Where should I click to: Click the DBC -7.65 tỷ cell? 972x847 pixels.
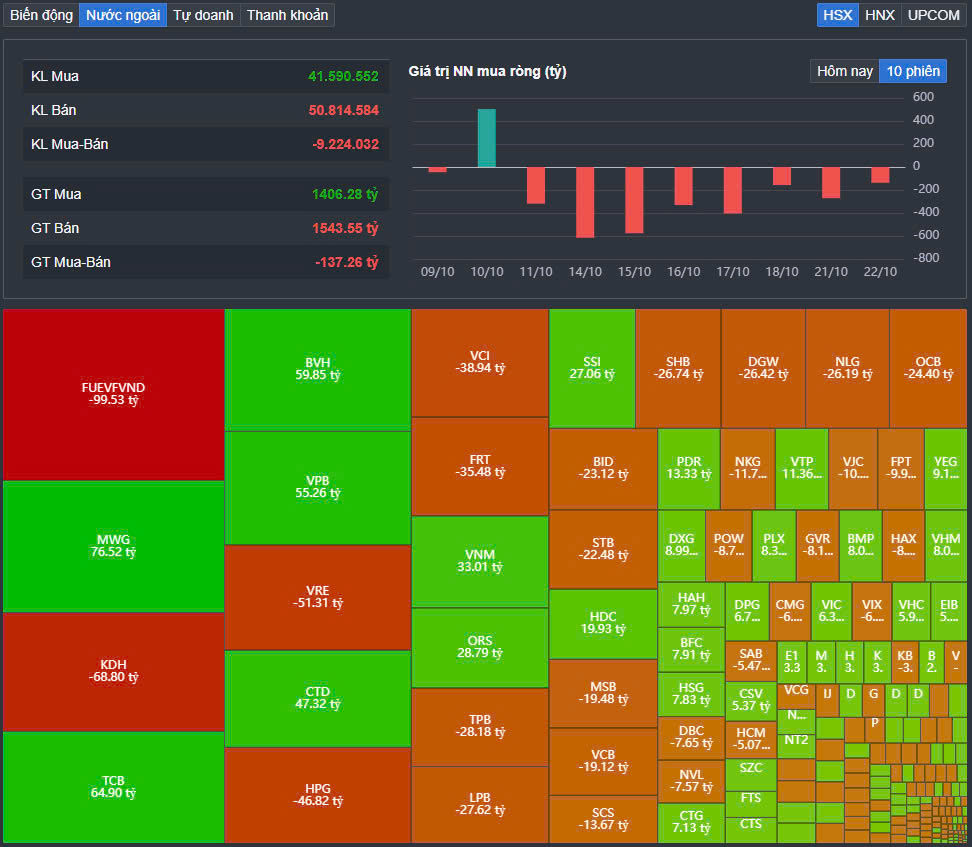click(x=691, y=738)
